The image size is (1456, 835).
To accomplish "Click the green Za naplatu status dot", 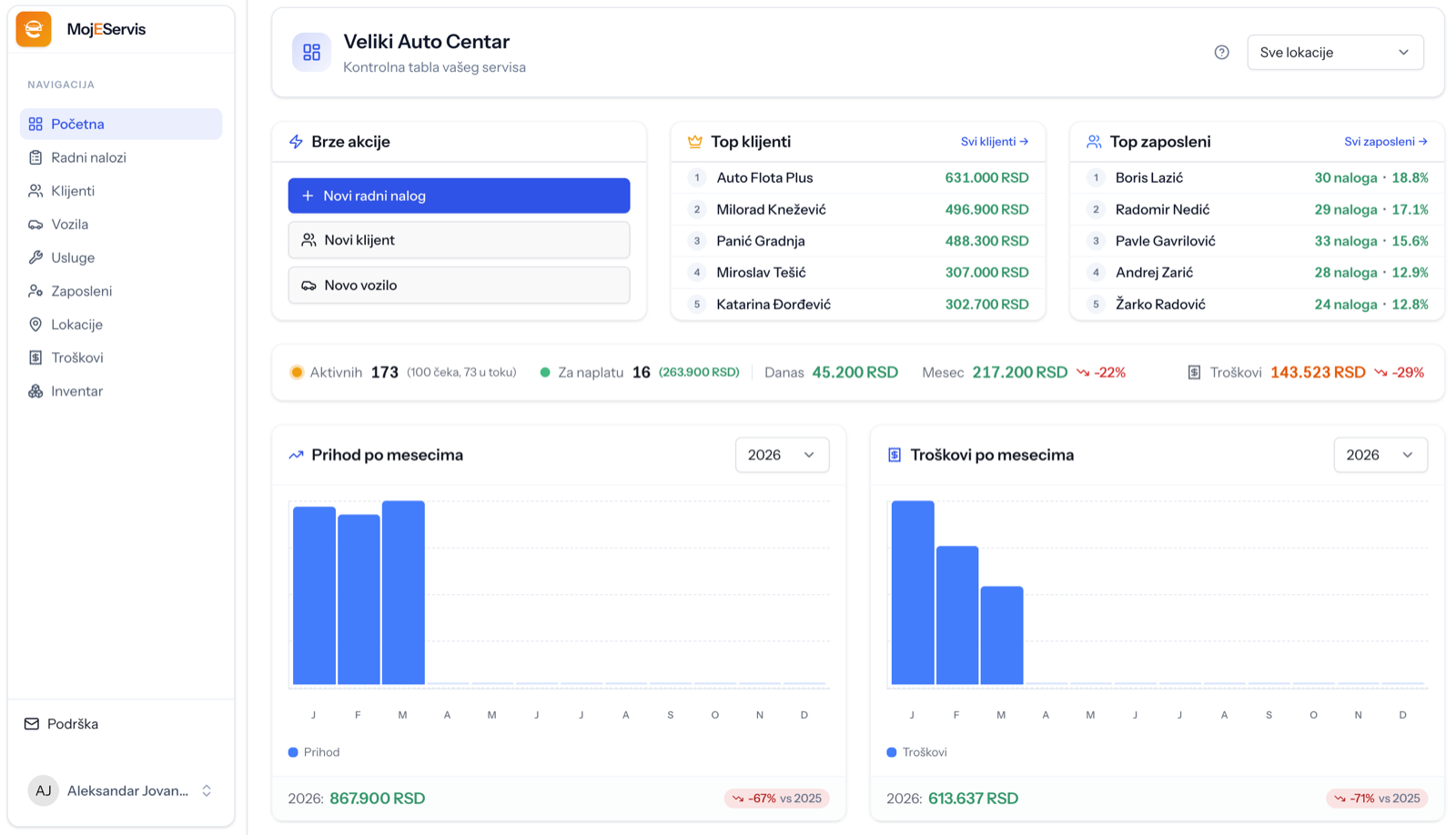I will click(545, 372).
